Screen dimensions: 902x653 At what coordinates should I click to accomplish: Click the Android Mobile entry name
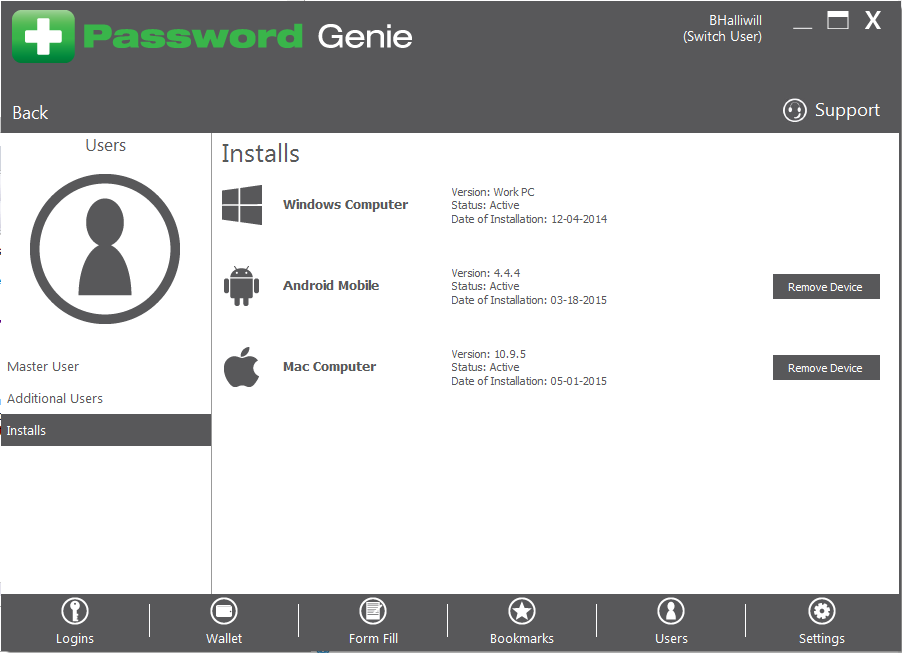coord(331,286)
